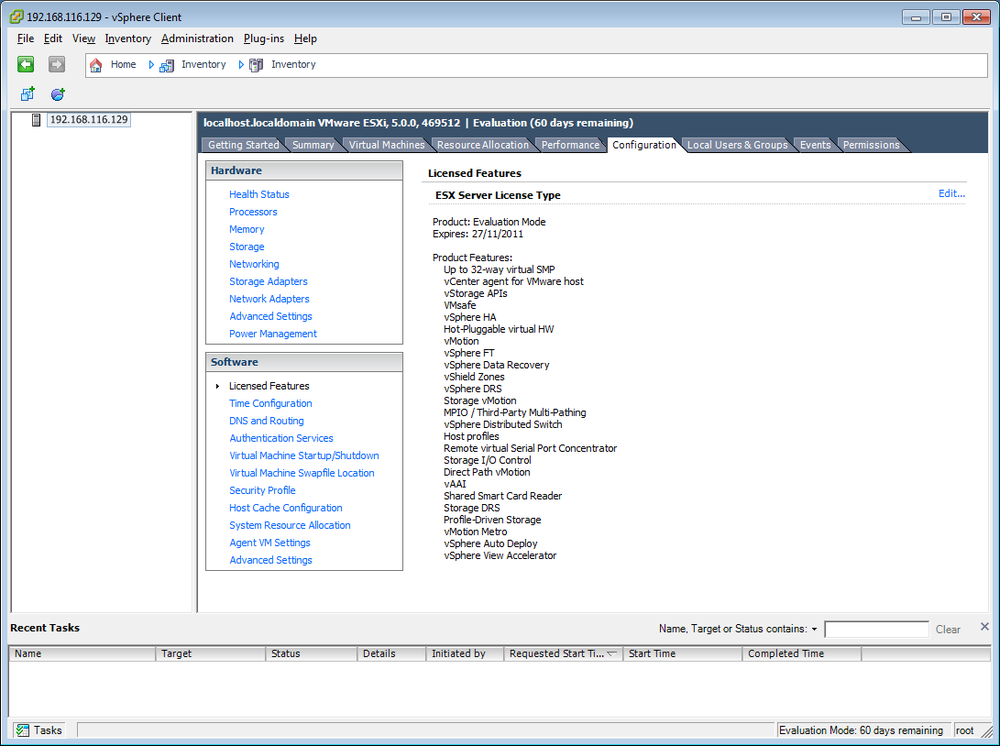This screenshot has width=1000, height=746.
Task: Open the Time Configuration link
Action: 270,403
